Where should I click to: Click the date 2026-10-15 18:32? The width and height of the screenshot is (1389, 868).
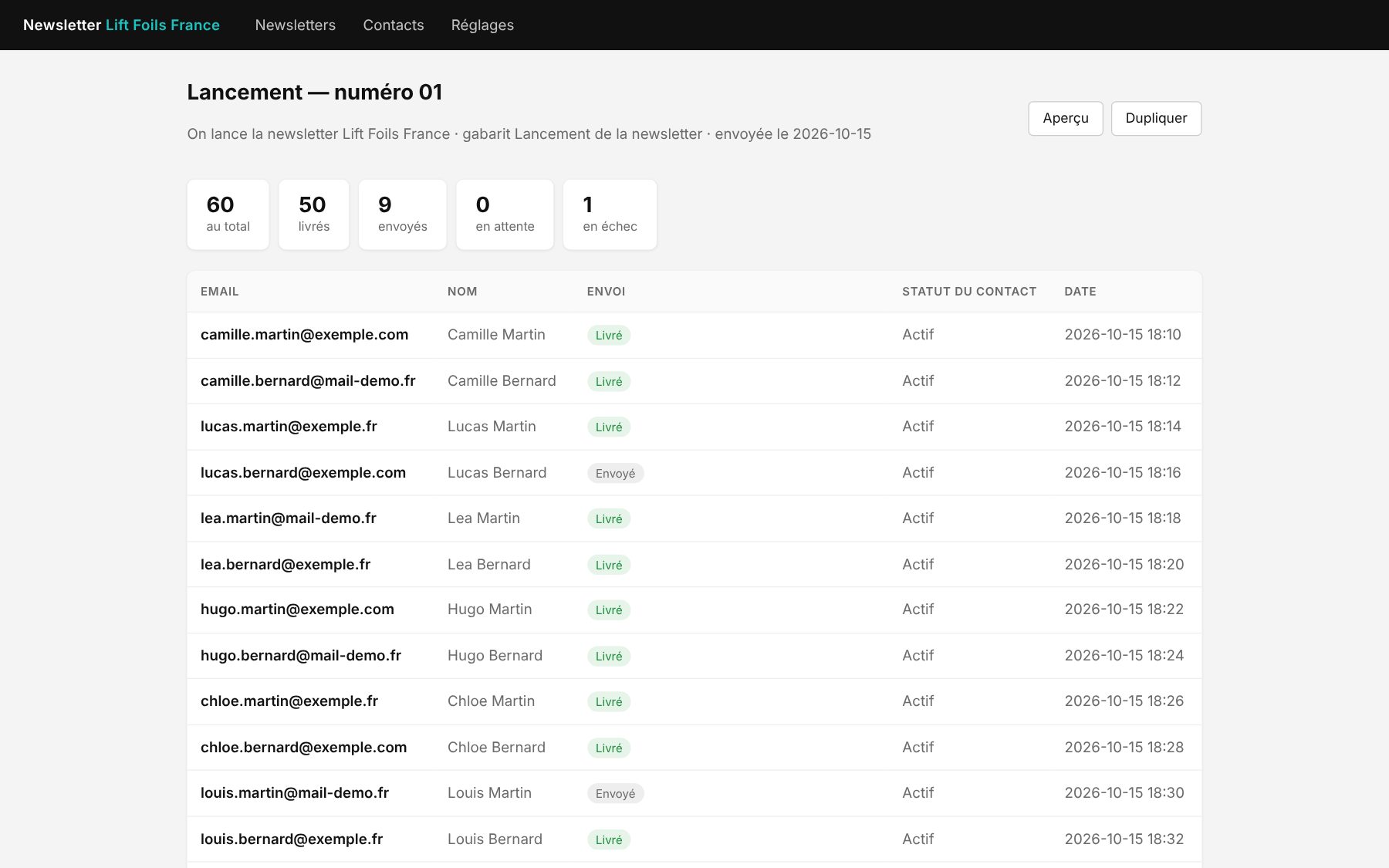point(1124,839)
